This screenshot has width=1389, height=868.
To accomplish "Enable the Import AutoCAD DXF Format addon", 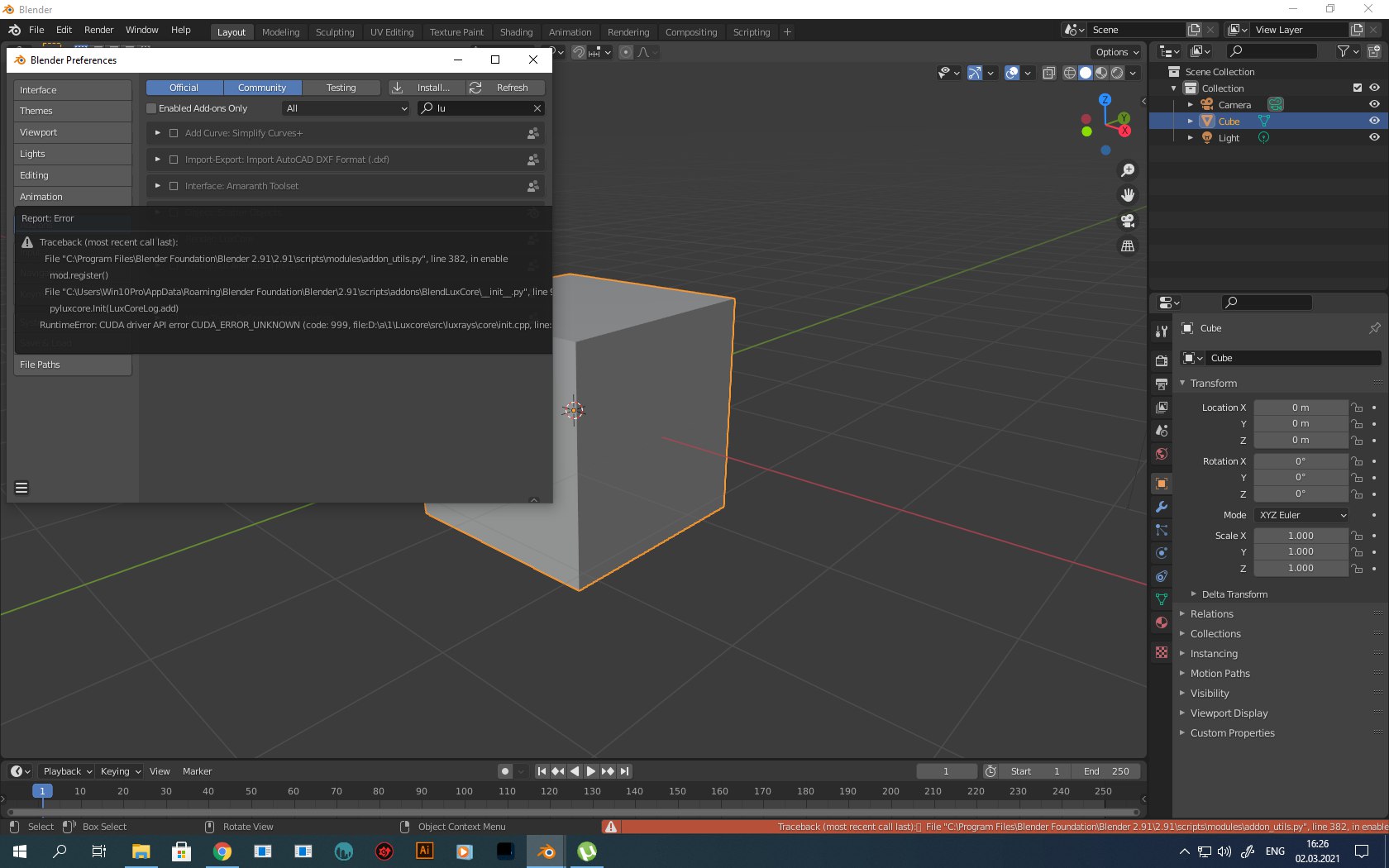I will click(x=174, y=160).
